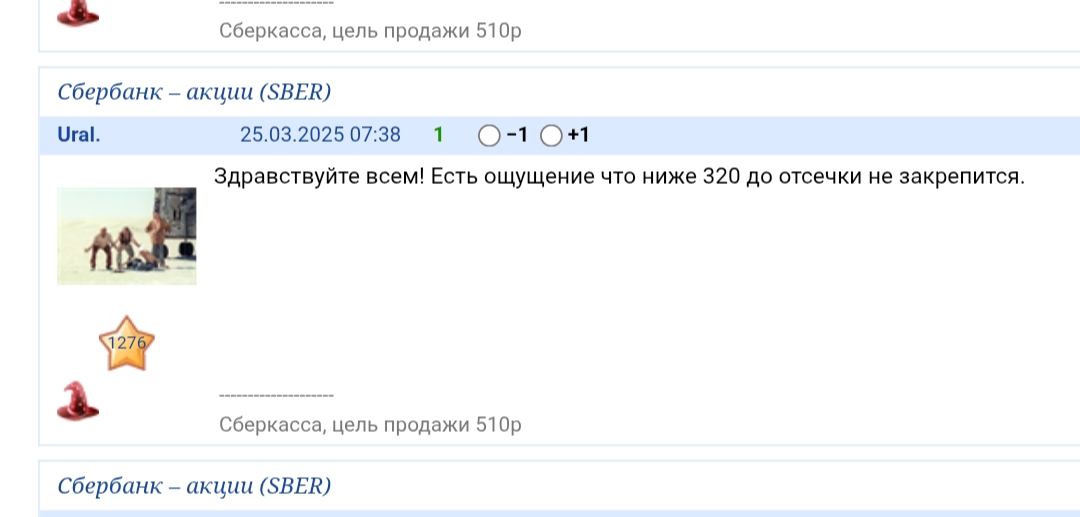Click the number 320 in the post message
Viewport: 1080px width, 517px height.
[721, 177]
